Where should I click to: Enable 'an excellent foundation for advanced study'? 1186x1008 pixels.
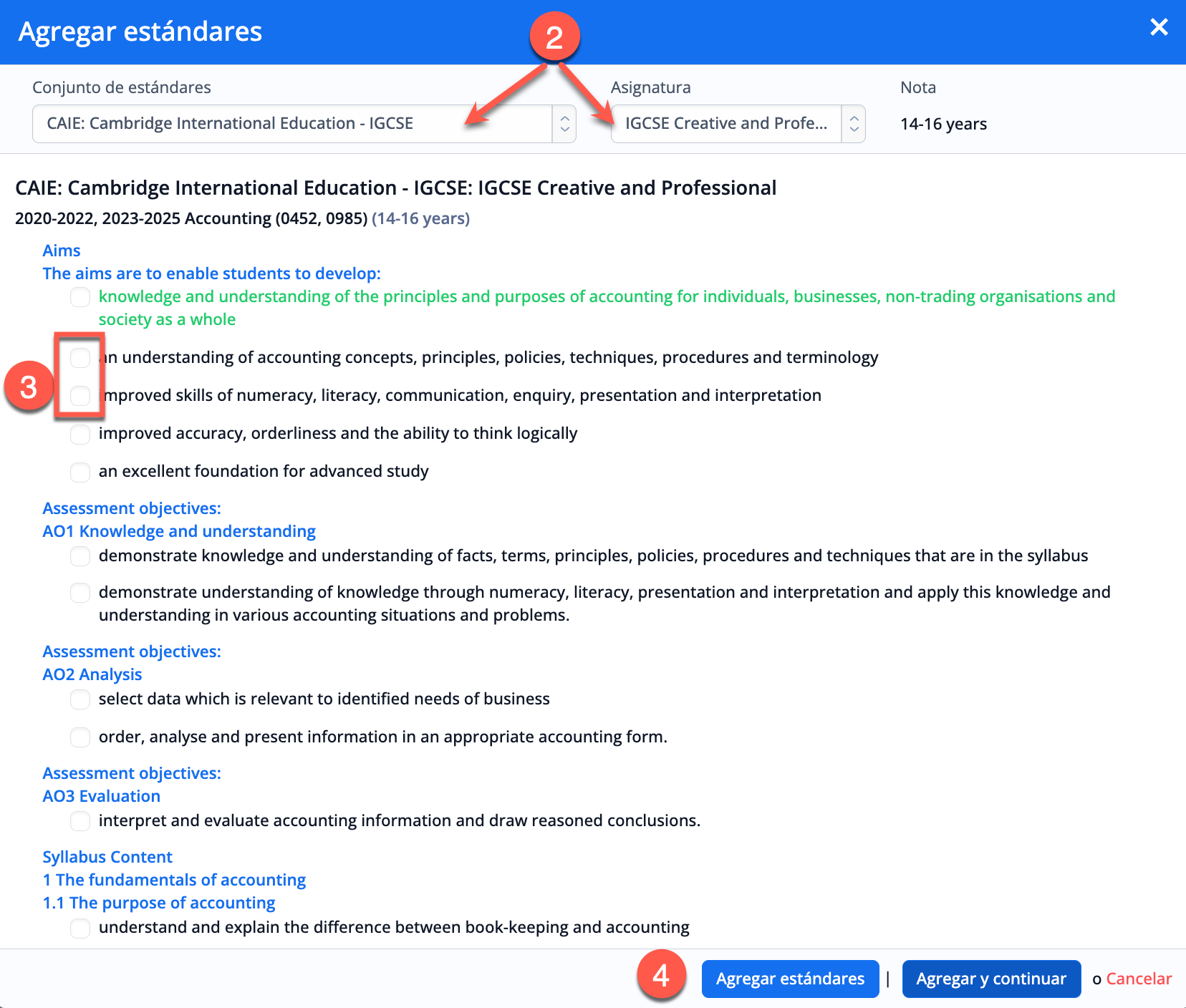pyautogui.click(x=80, y=472)
